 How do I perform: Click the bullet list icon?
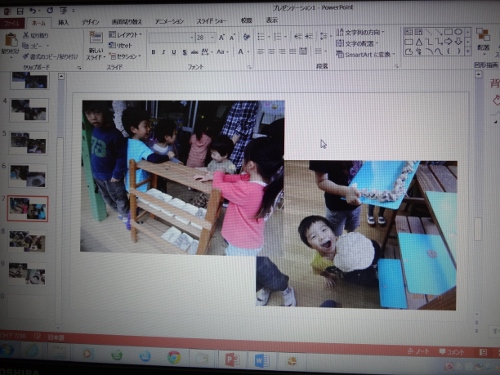coord(261,37)
